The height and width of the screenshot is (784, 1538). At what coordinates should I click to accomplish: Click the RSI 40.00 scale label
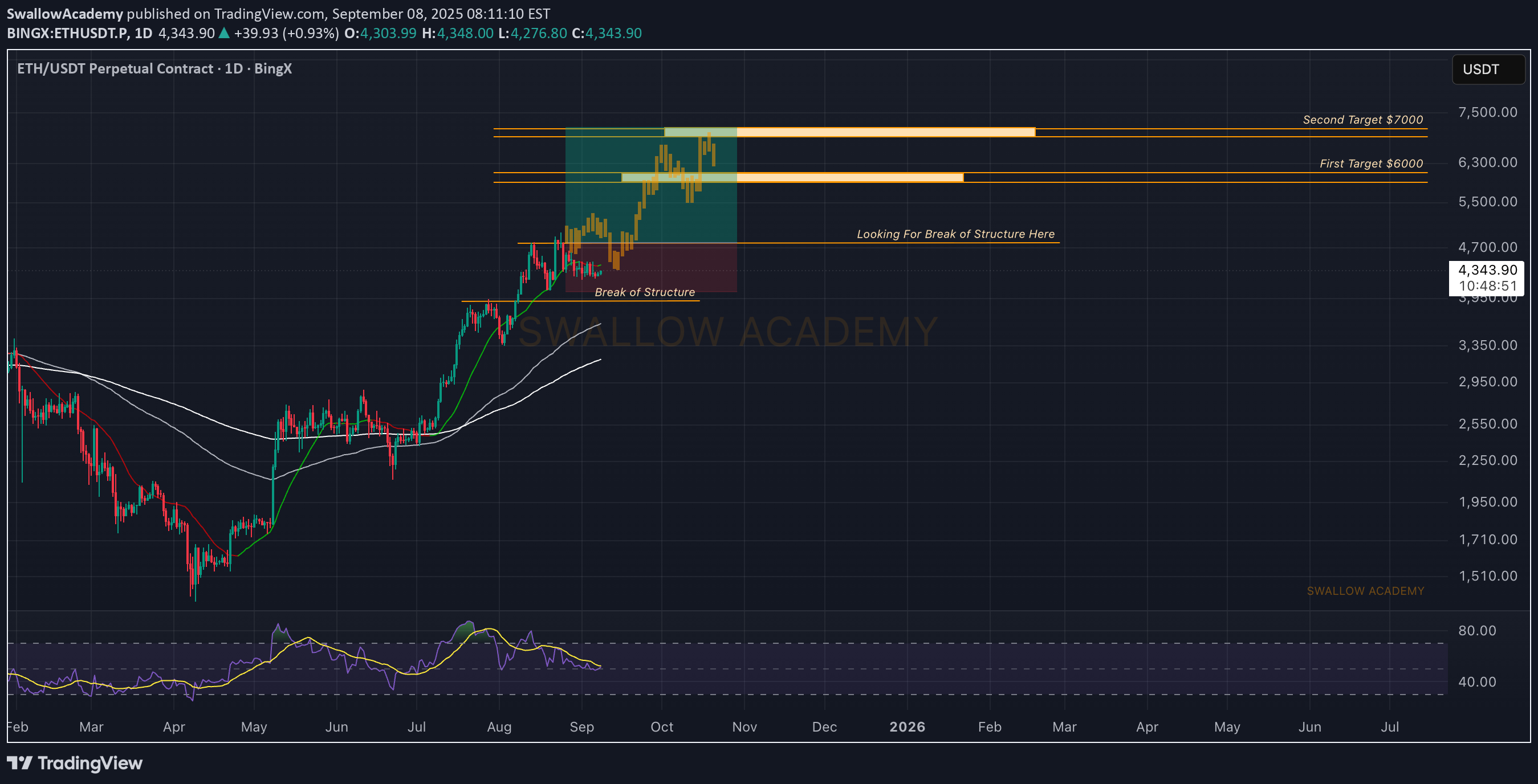click(x=1477, y=682)
